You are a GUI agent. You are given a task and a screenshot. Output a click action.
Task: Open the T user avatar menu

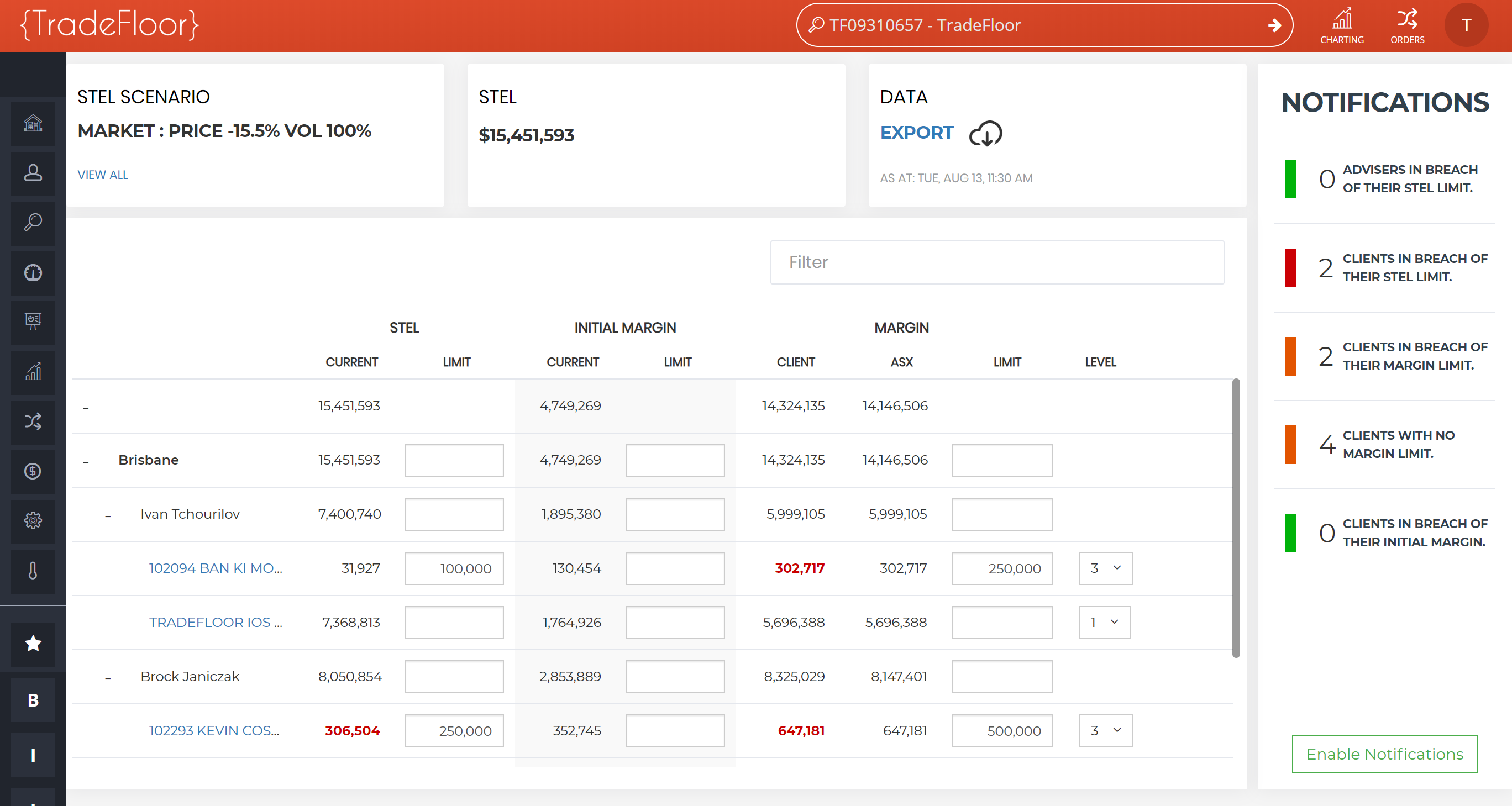1466,25
